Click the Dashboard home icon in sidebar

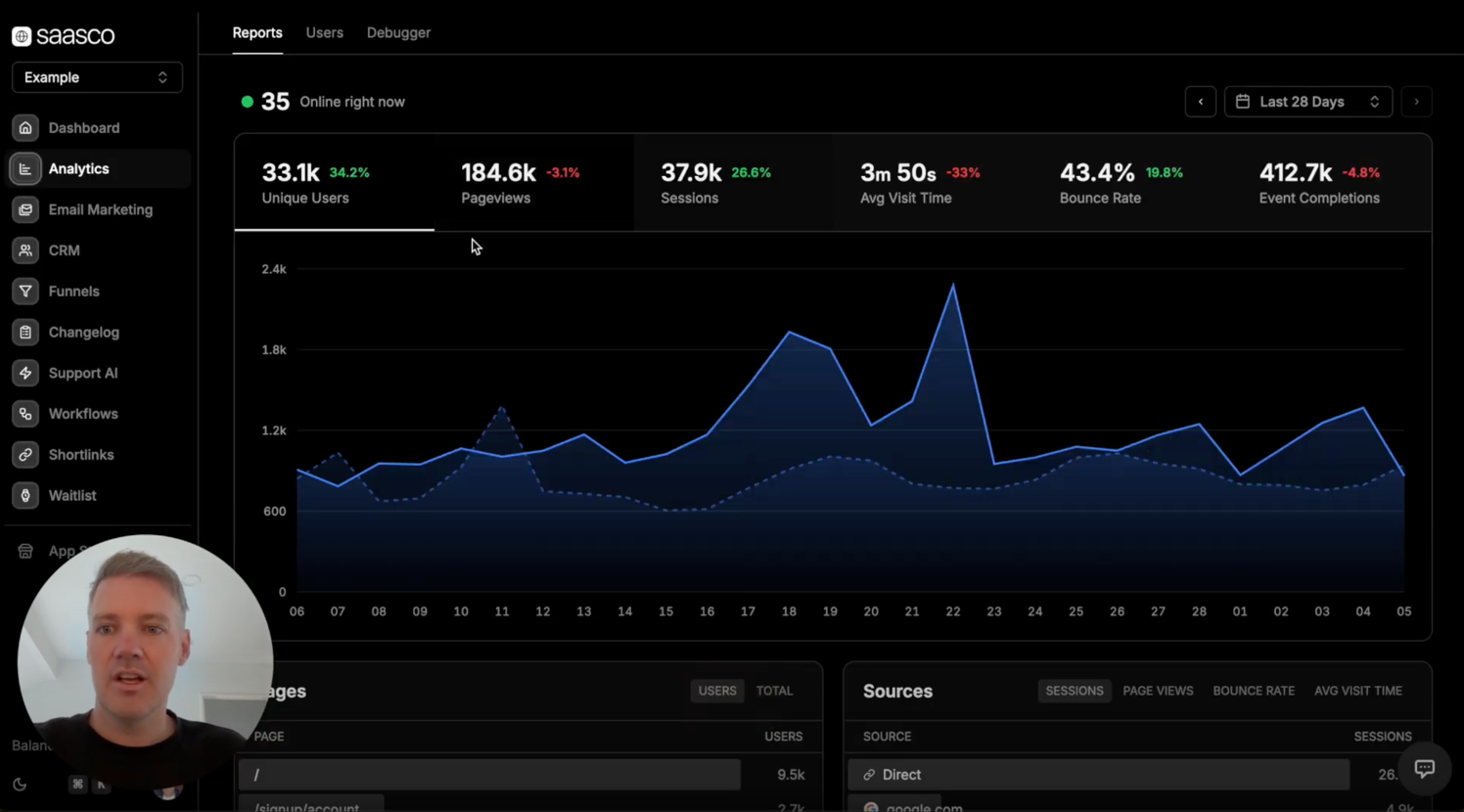25,128
